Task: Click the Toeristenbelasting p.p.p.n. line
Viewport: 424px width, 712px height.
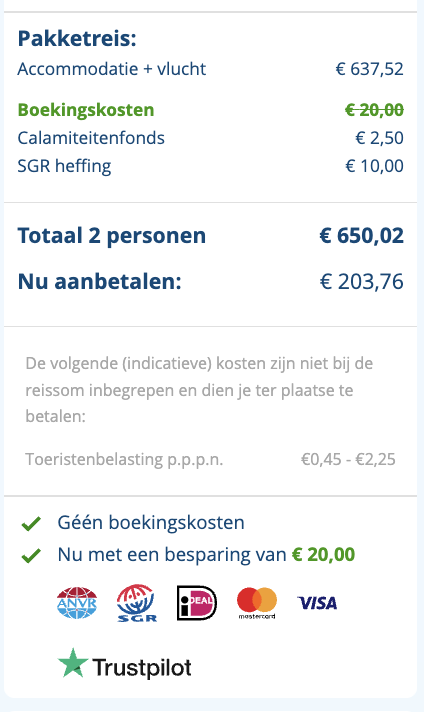Action: coord(210,460)
